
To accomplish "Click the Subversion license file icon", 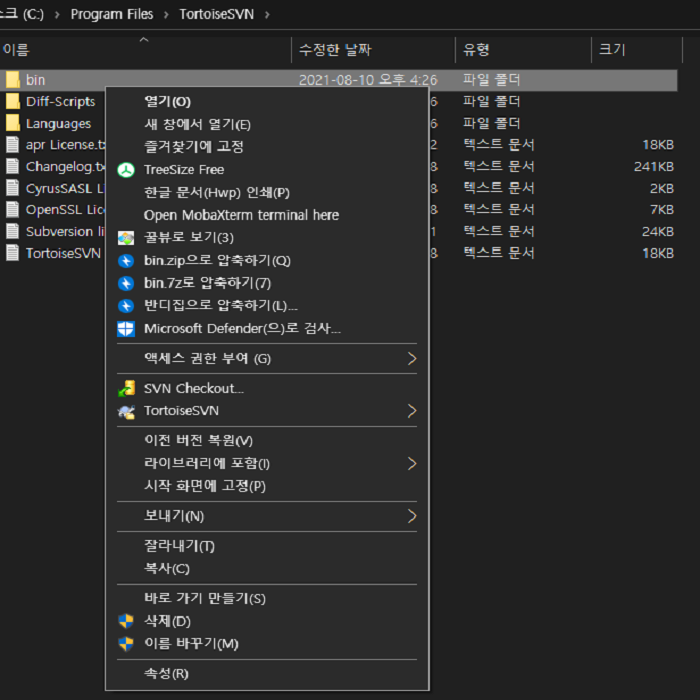I will (x=12, y=231).
